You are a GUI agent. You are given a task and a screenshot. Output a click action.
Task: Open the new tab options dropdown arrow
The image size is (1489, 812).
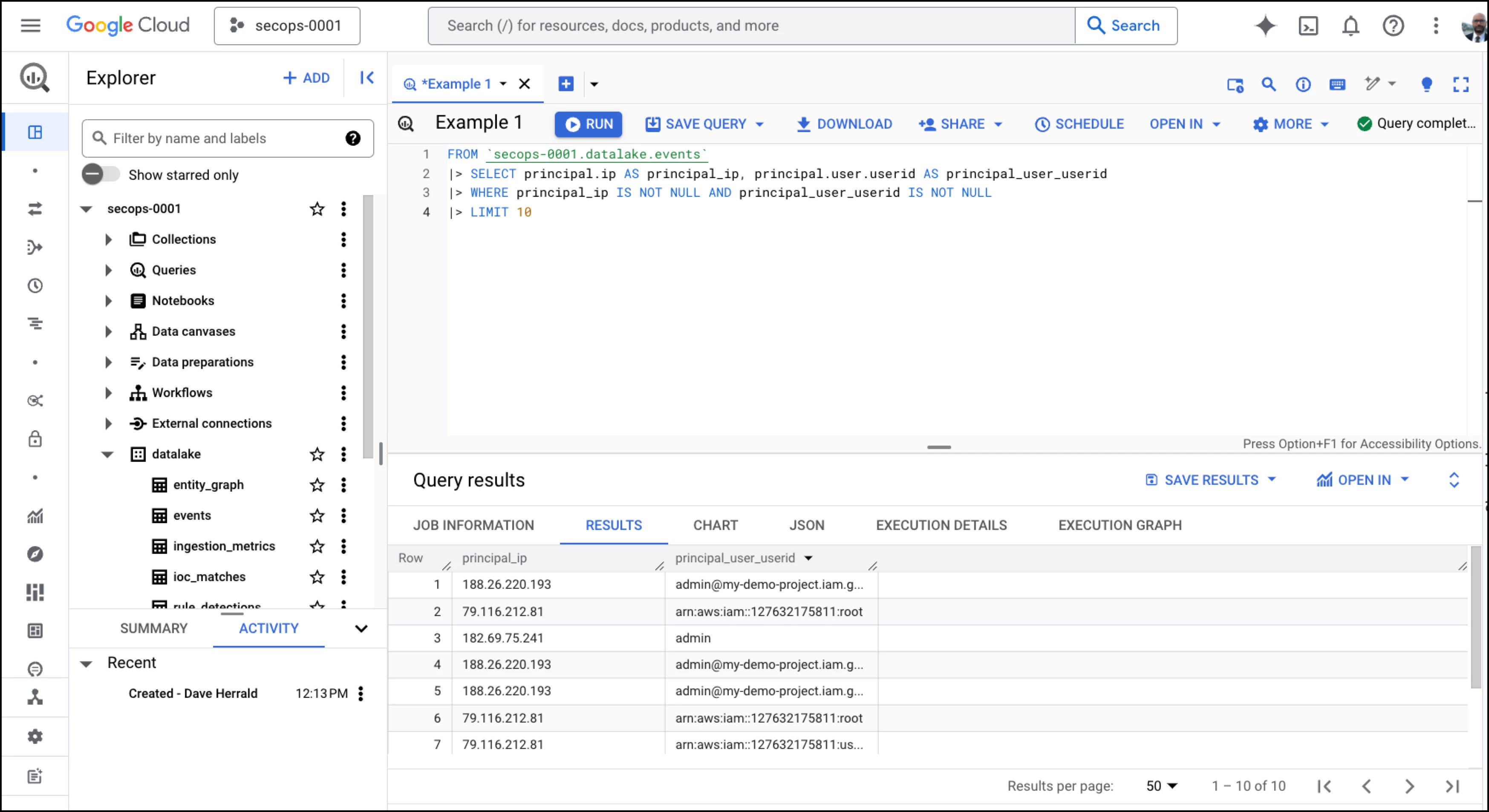coord(594,84)
